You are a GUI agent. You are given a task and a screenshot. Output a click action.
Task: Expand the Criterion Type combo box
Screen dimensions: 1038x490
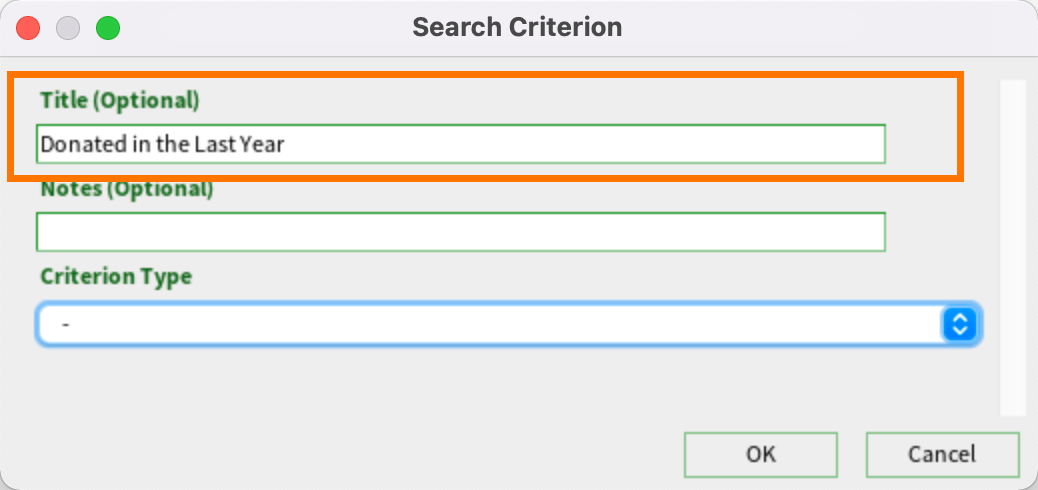(508, 324)
